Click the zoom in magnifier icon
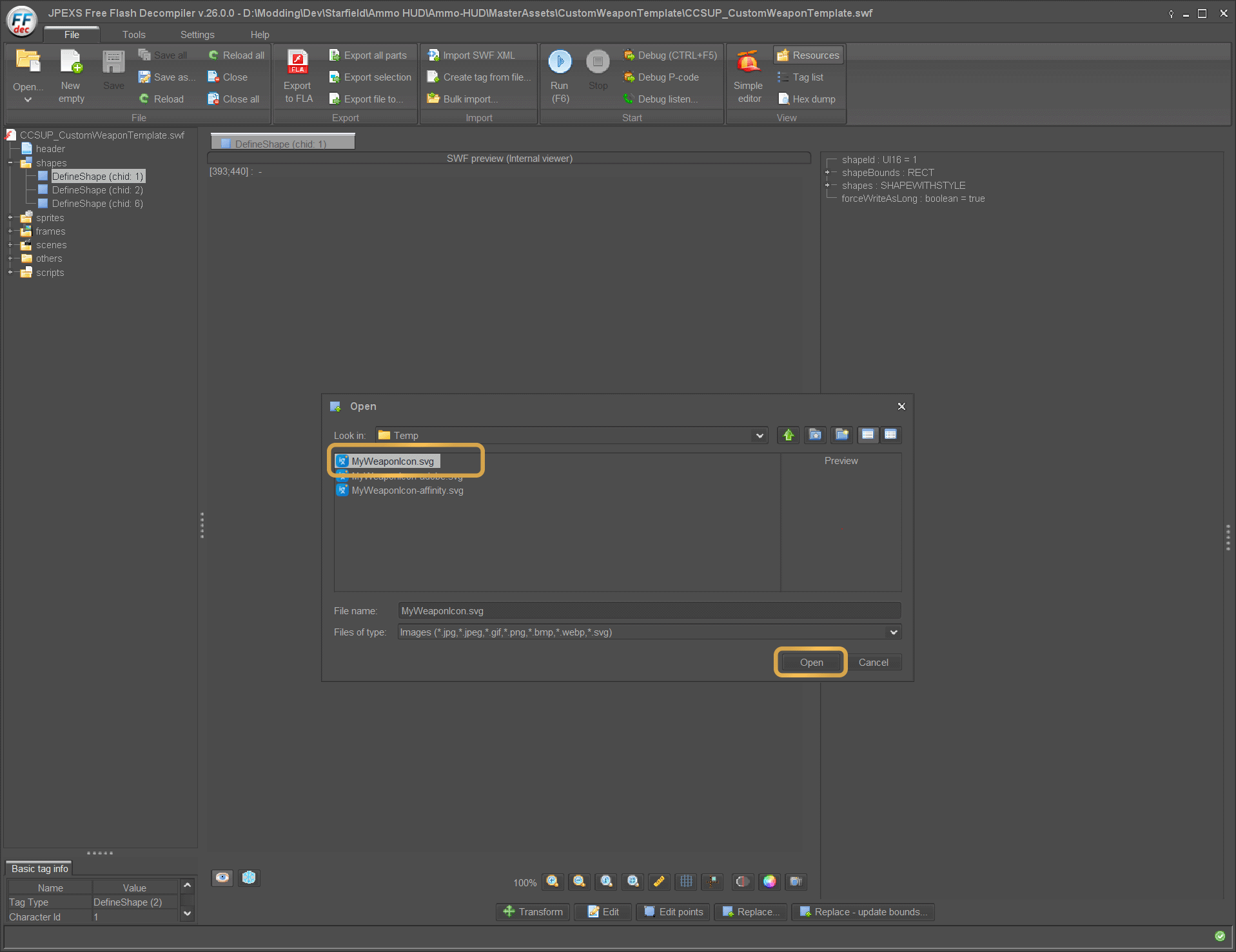 click(x=553, y=881)
